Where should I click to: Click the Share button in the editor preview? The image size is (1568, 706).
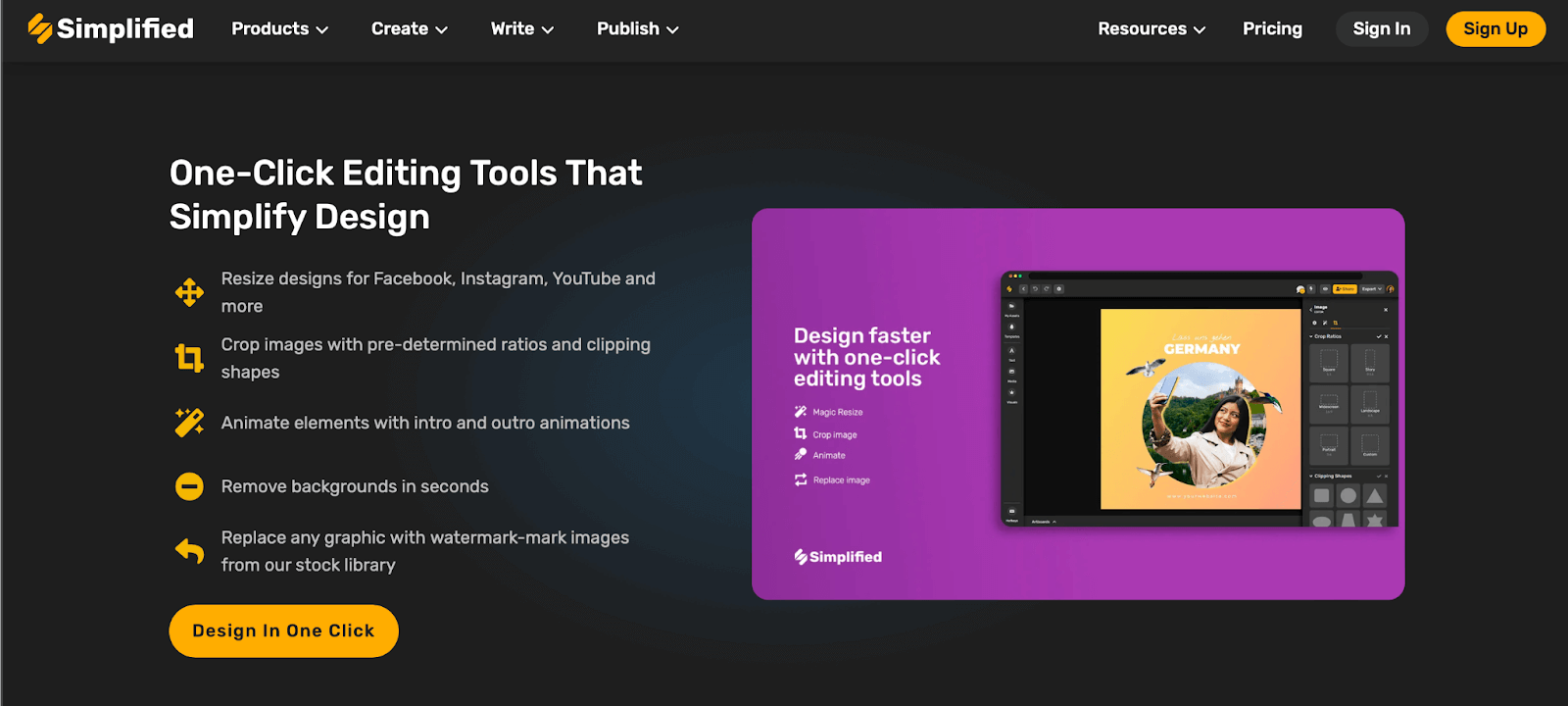(x=1345, y=289)
